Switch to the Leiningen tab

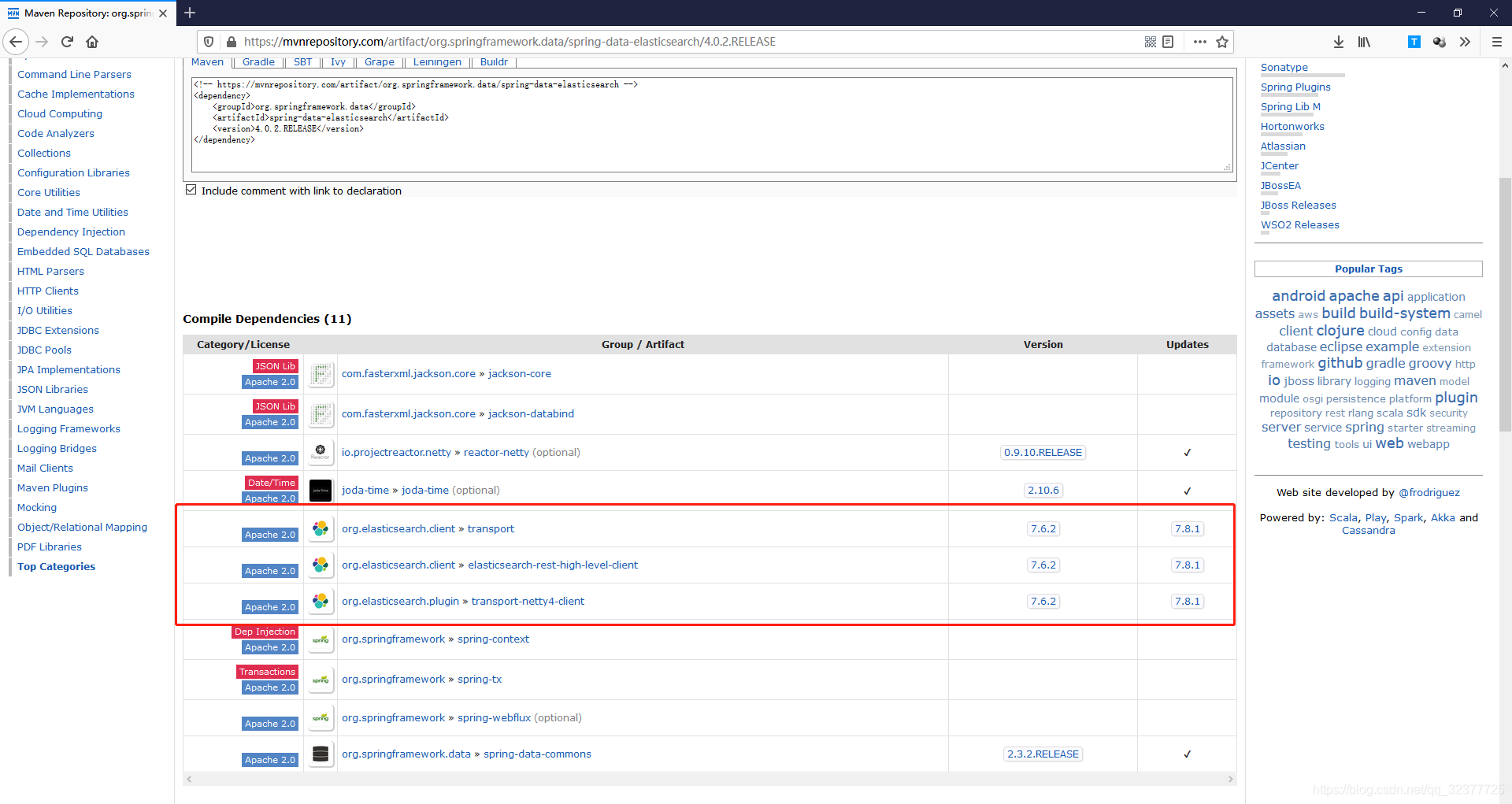pos(437,62)
